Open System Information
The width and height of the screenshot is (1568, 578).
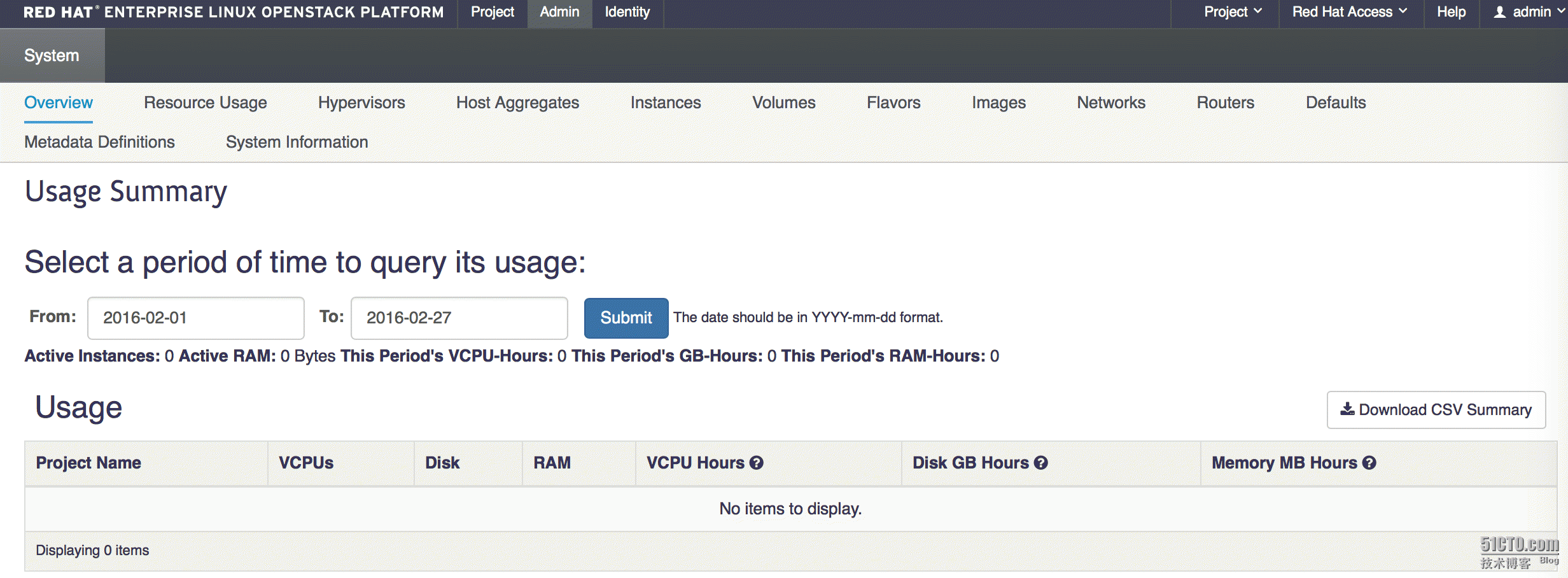[x=297, y=142]
